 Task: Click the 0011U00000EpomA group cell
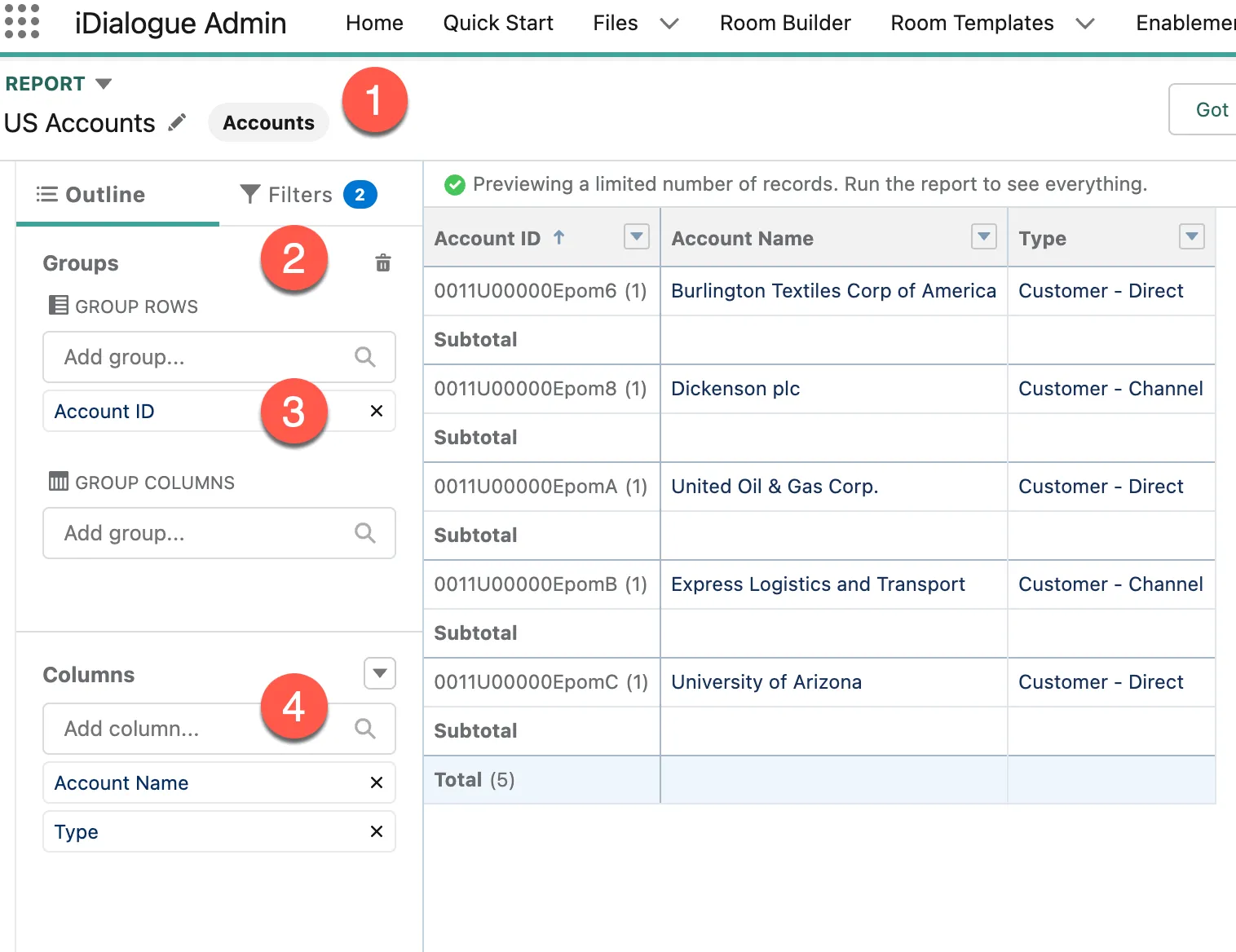tap(541, 486)
